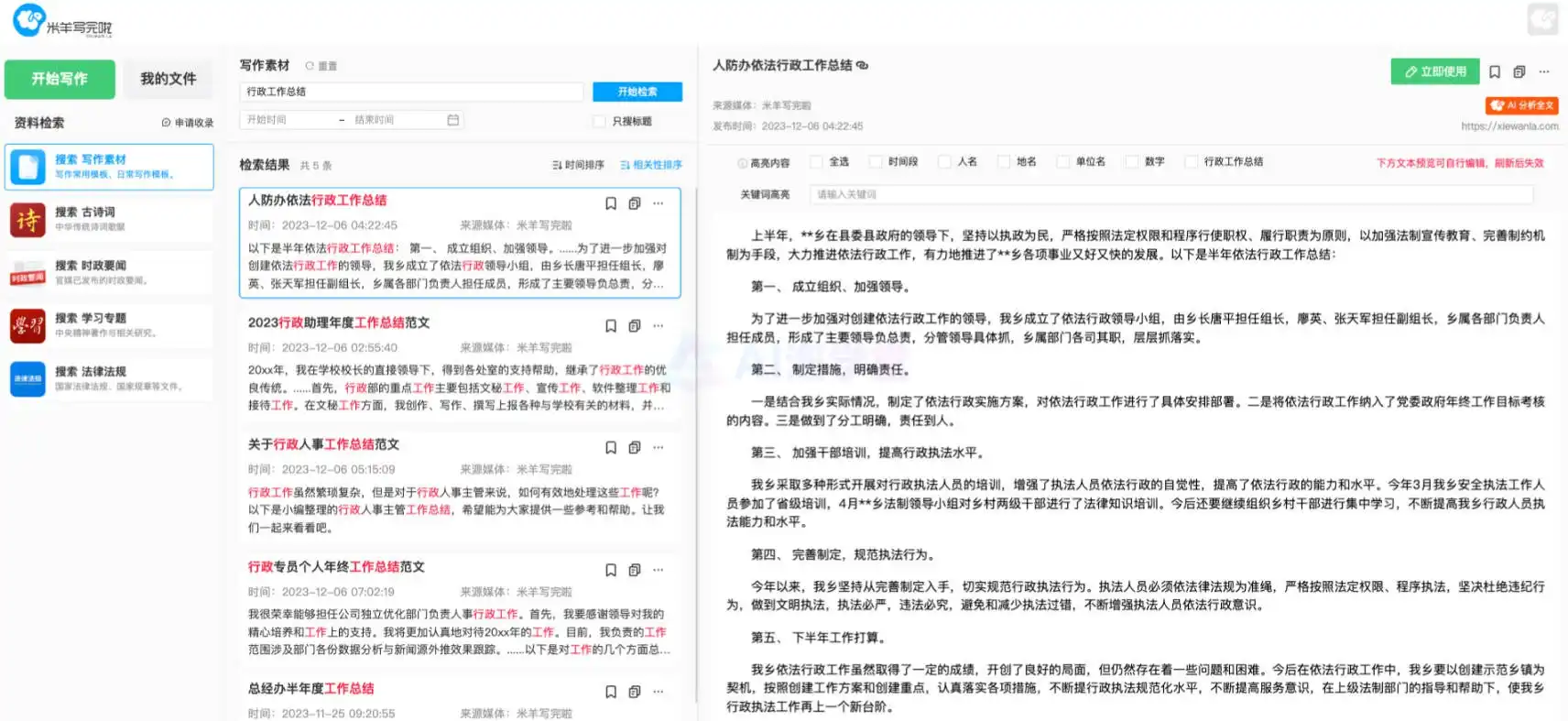Select 搜索 时政要闻 in the sidebar
1568x721 pixels.
(x=109, y=273)
